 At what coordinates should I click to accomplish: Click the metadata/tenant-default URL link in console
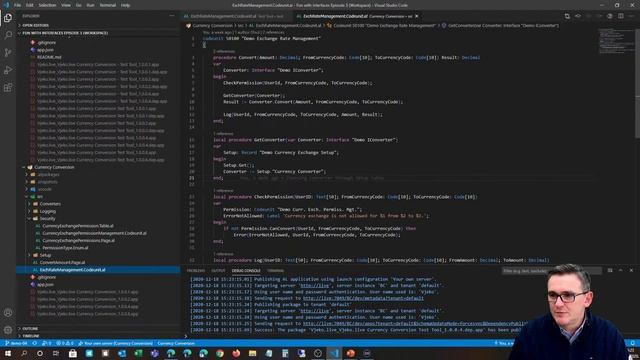tap(363, 298)
